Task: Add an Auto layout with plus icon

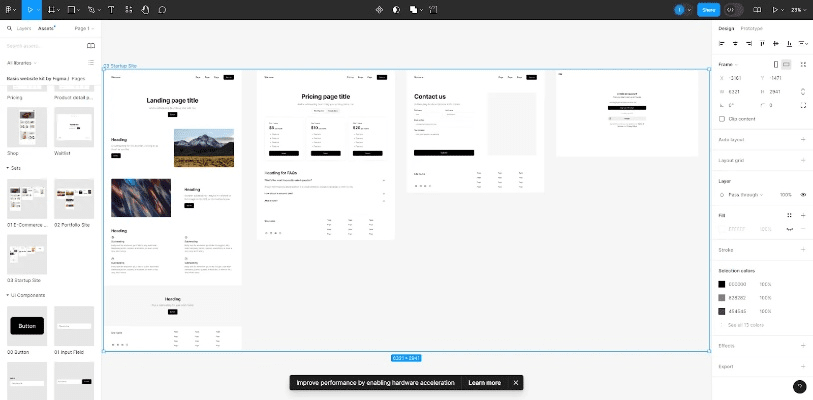Action: [x=802, y=140]
